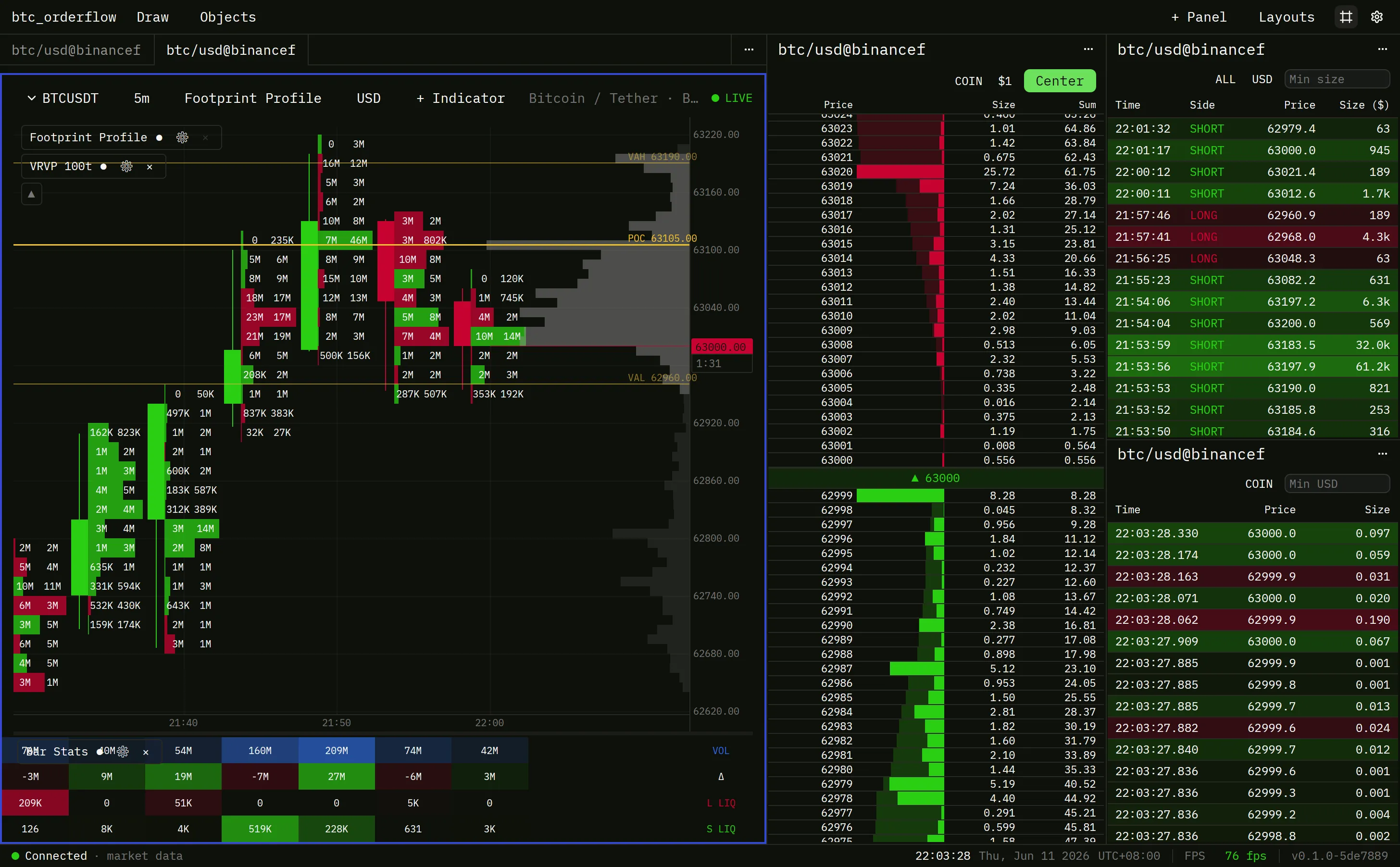
Task: Select second btc/usd@binancef tab
Action: tap(231, 50)
